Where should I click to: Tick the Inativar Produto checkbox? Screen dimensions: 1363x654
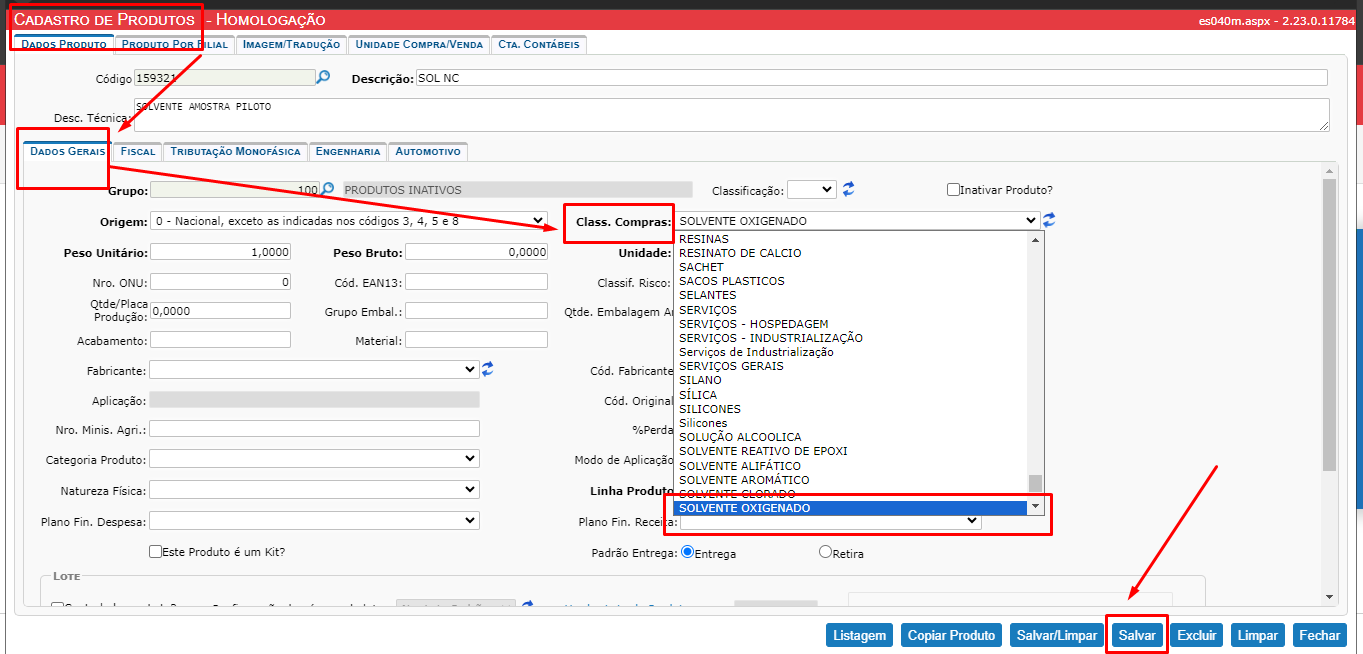(x=953, y=189)
